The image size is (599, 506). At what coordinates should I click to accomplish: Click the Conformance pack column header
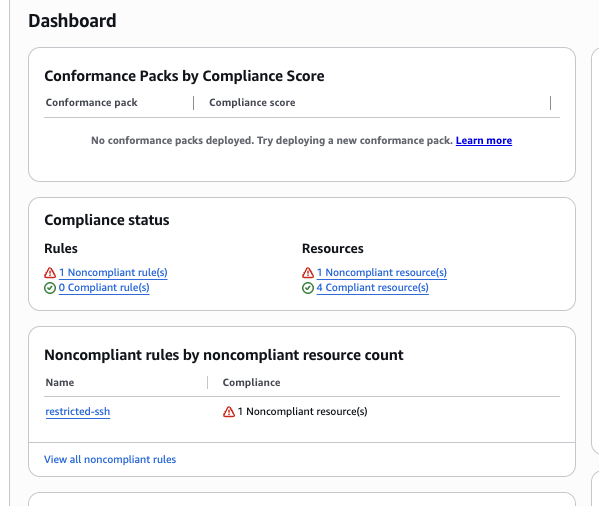click(91, 102)
